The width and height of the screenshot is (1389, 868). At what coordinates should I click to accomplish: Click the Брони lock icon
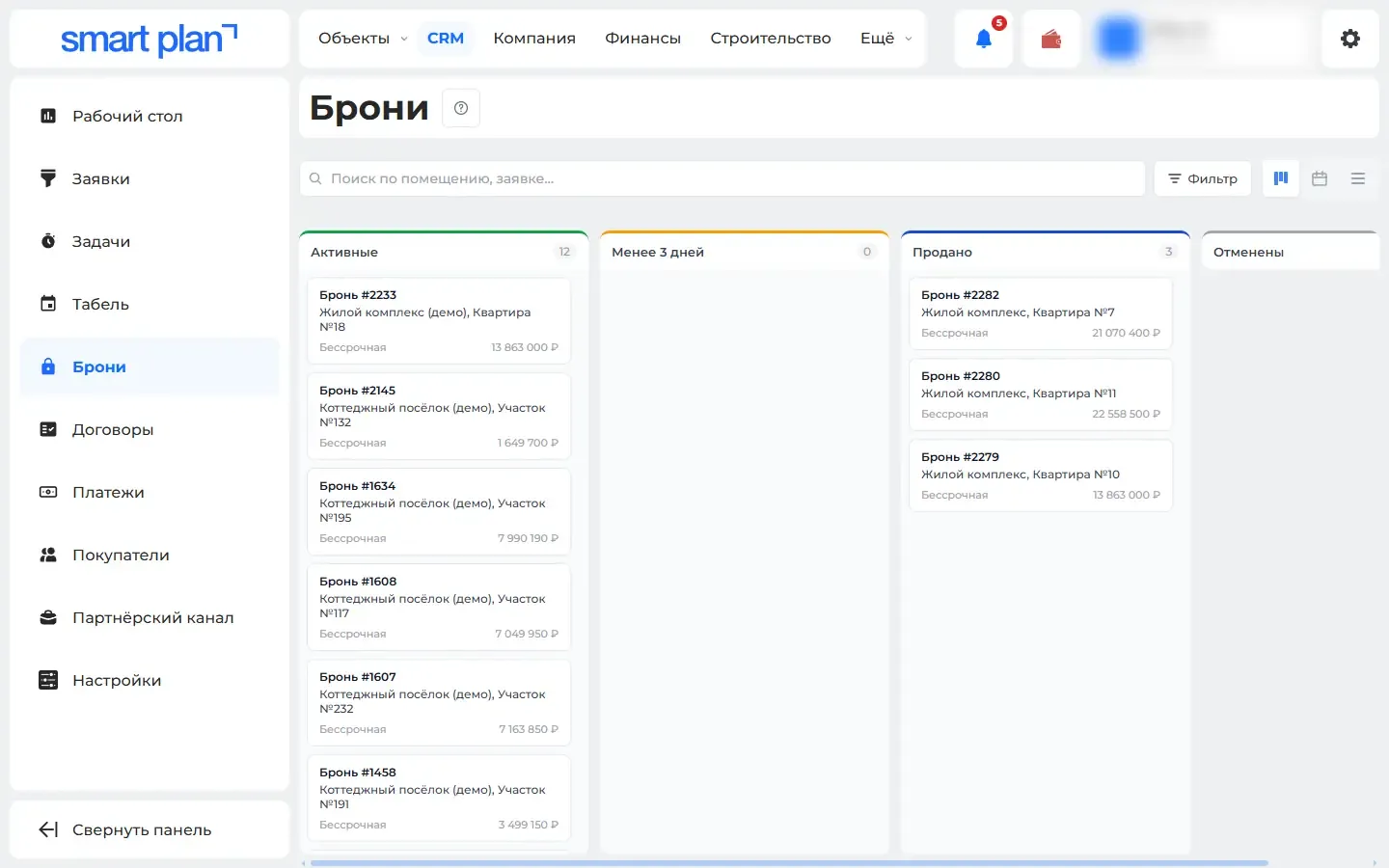coord(48,366)
